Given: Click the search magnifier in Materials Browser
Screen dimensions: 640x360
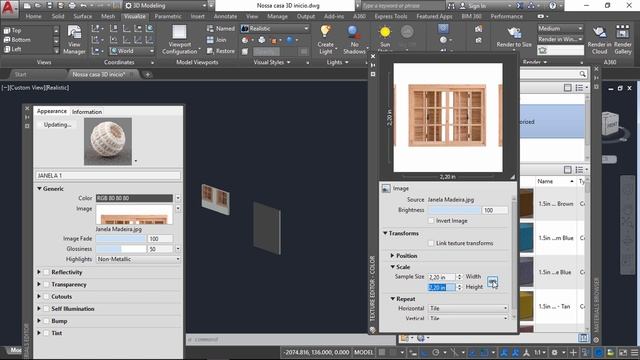Looking at the screenshot, I should [582, 74].
